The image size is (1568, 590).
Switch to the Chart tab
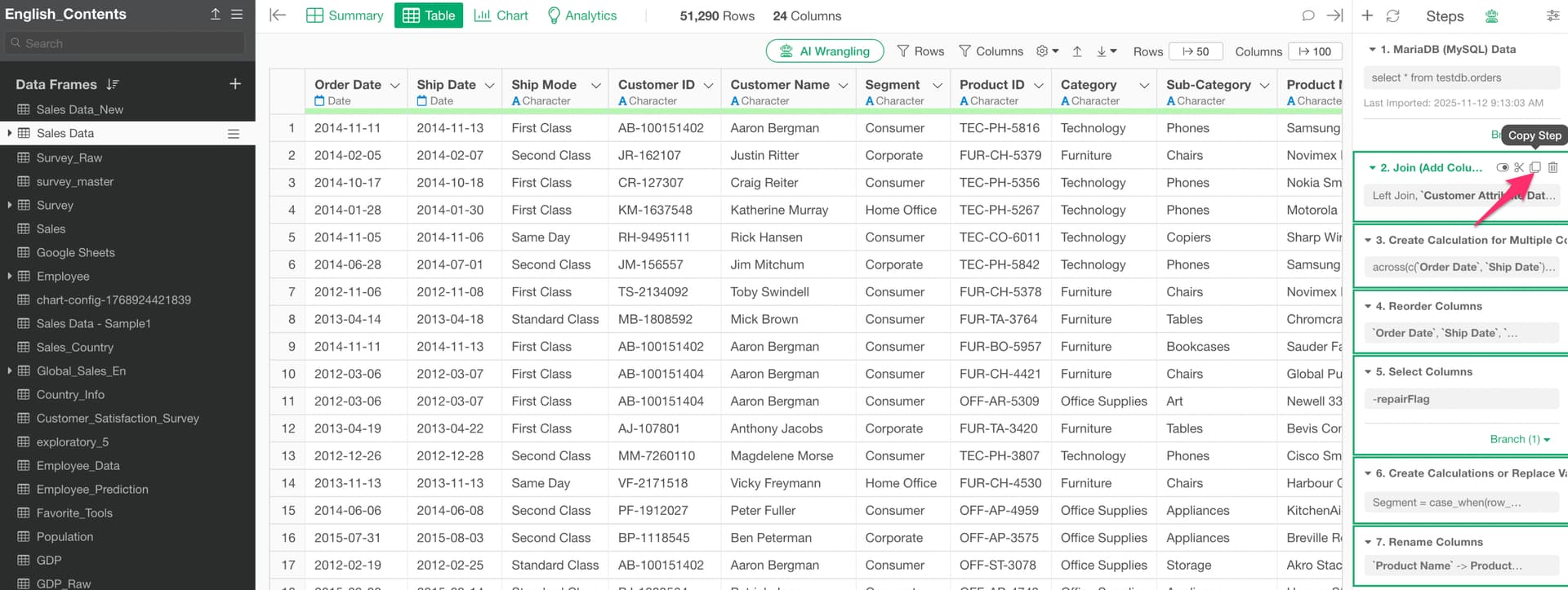tap(501, 16)
